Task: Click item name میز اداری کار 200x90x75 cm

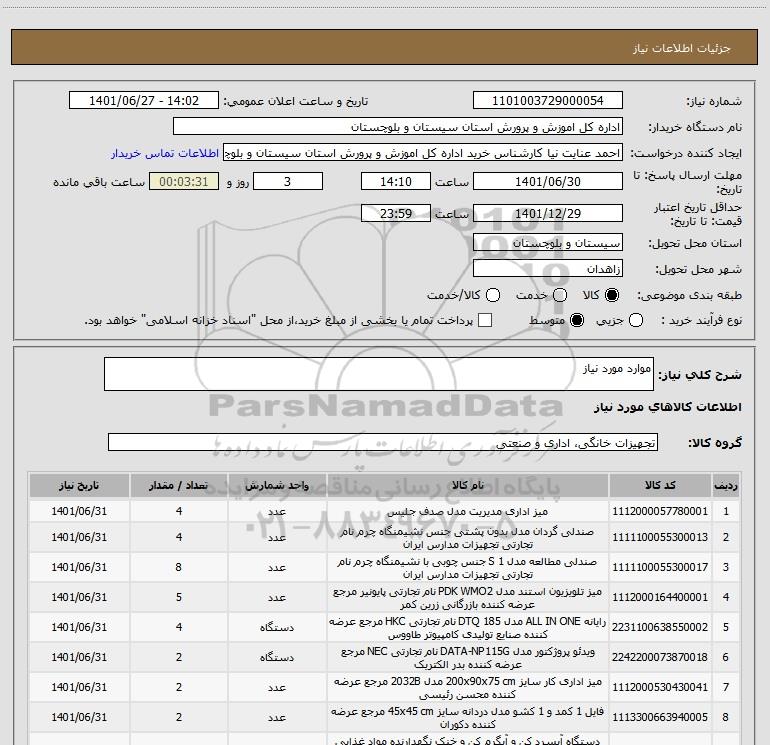Action: point(468,687)
